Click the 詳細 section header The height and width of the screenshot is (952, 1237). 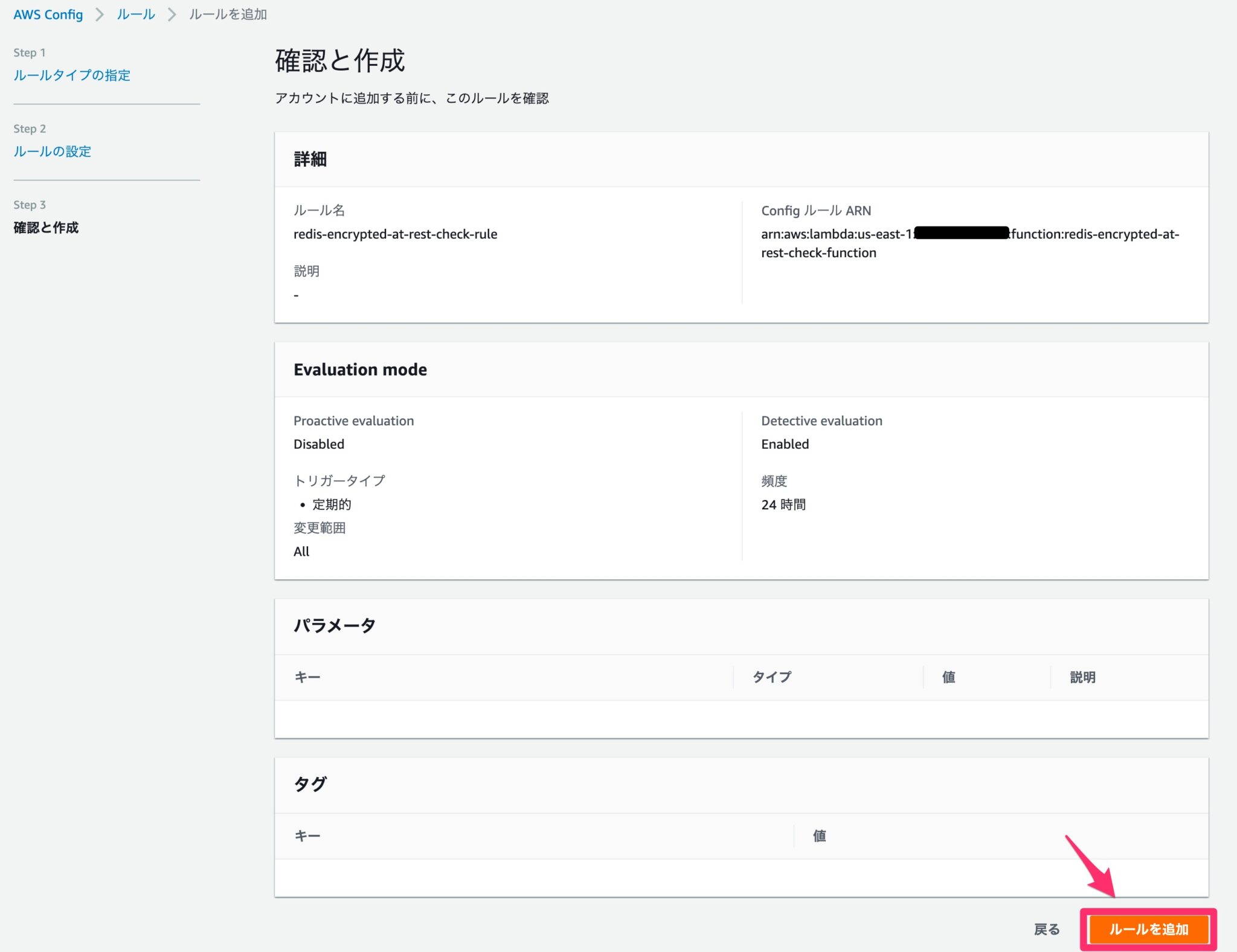coord(310,159)
